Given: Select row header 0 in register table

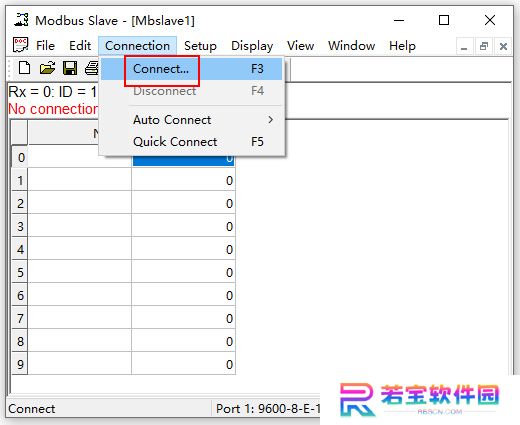Looking at the screenshot, I should tap(20, 157).
